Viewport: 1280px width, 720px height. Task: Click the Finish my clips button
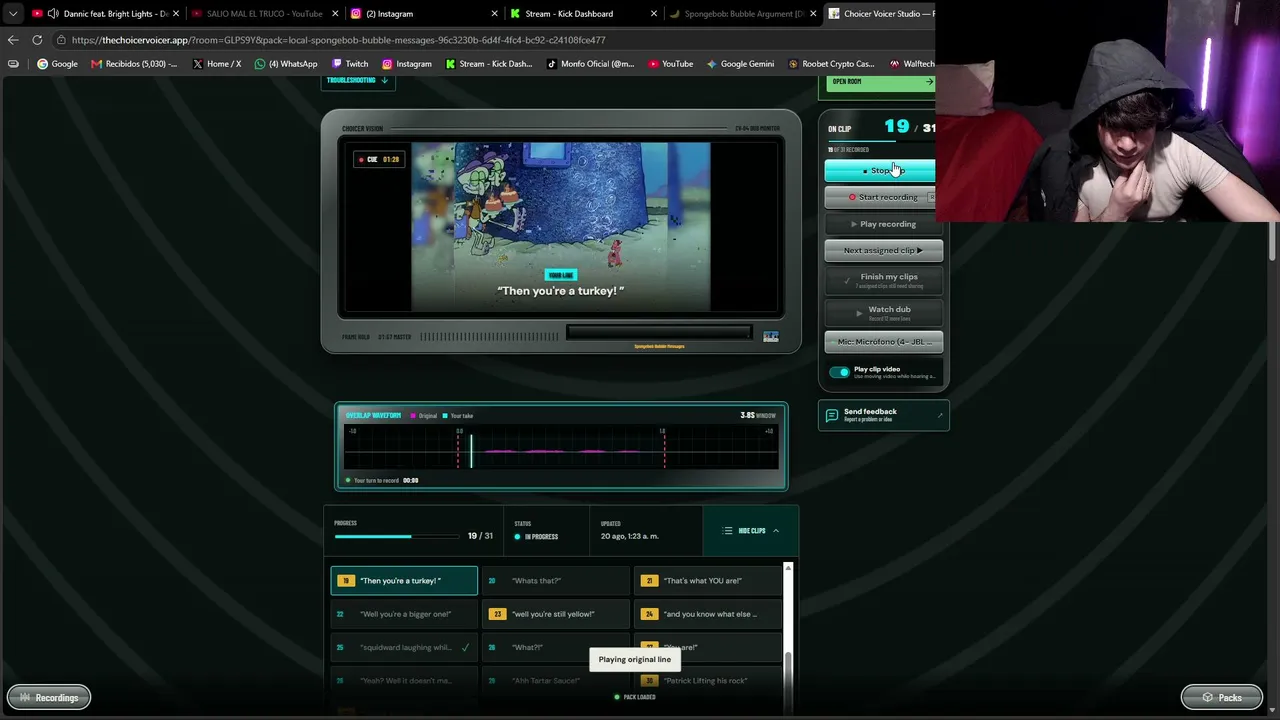tap(883, 281)
